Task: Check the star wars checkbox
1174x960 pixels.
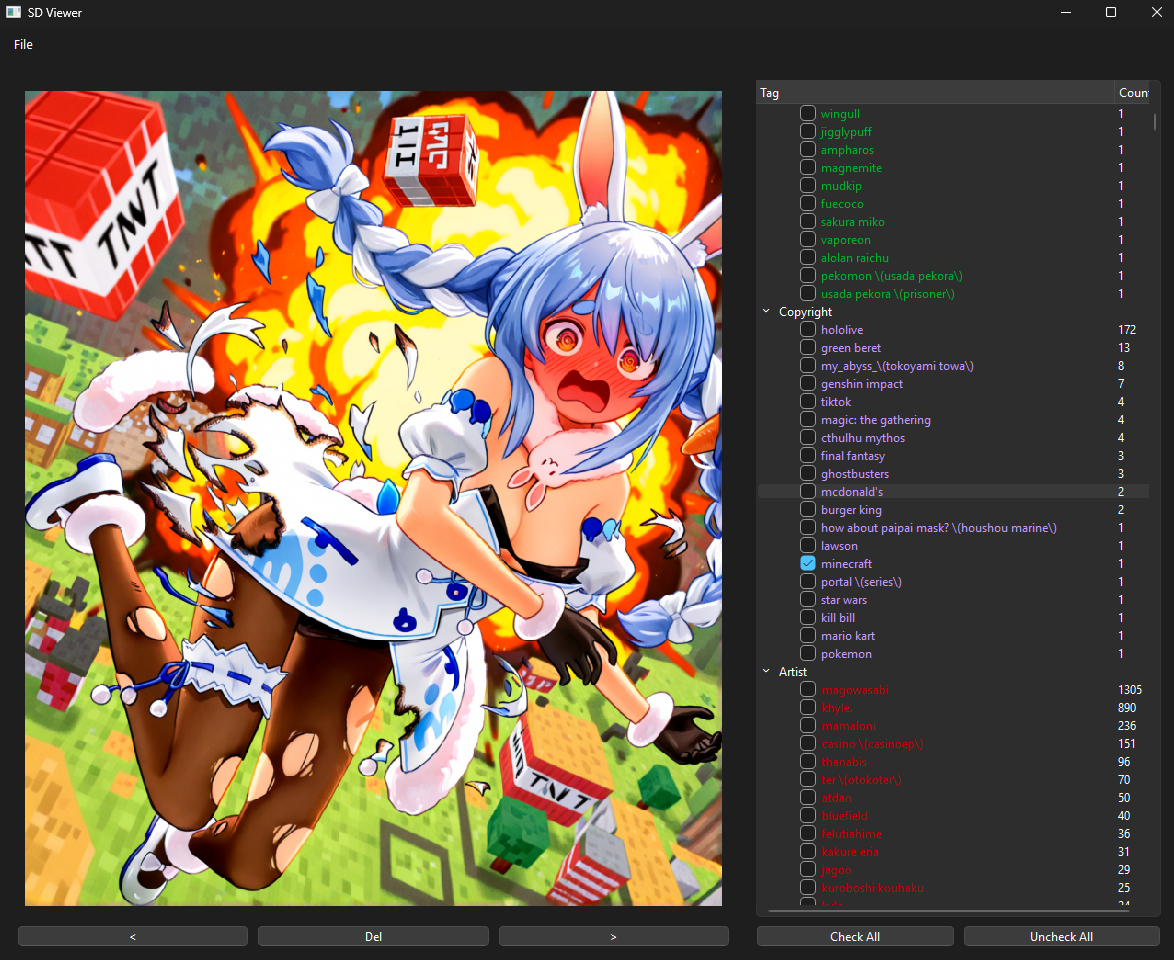Action: 808,600
